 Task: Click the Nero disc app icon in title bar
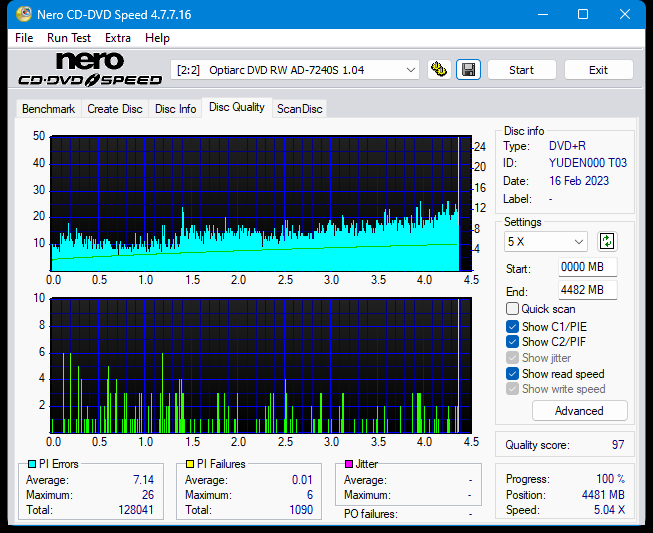coord(24,15)
